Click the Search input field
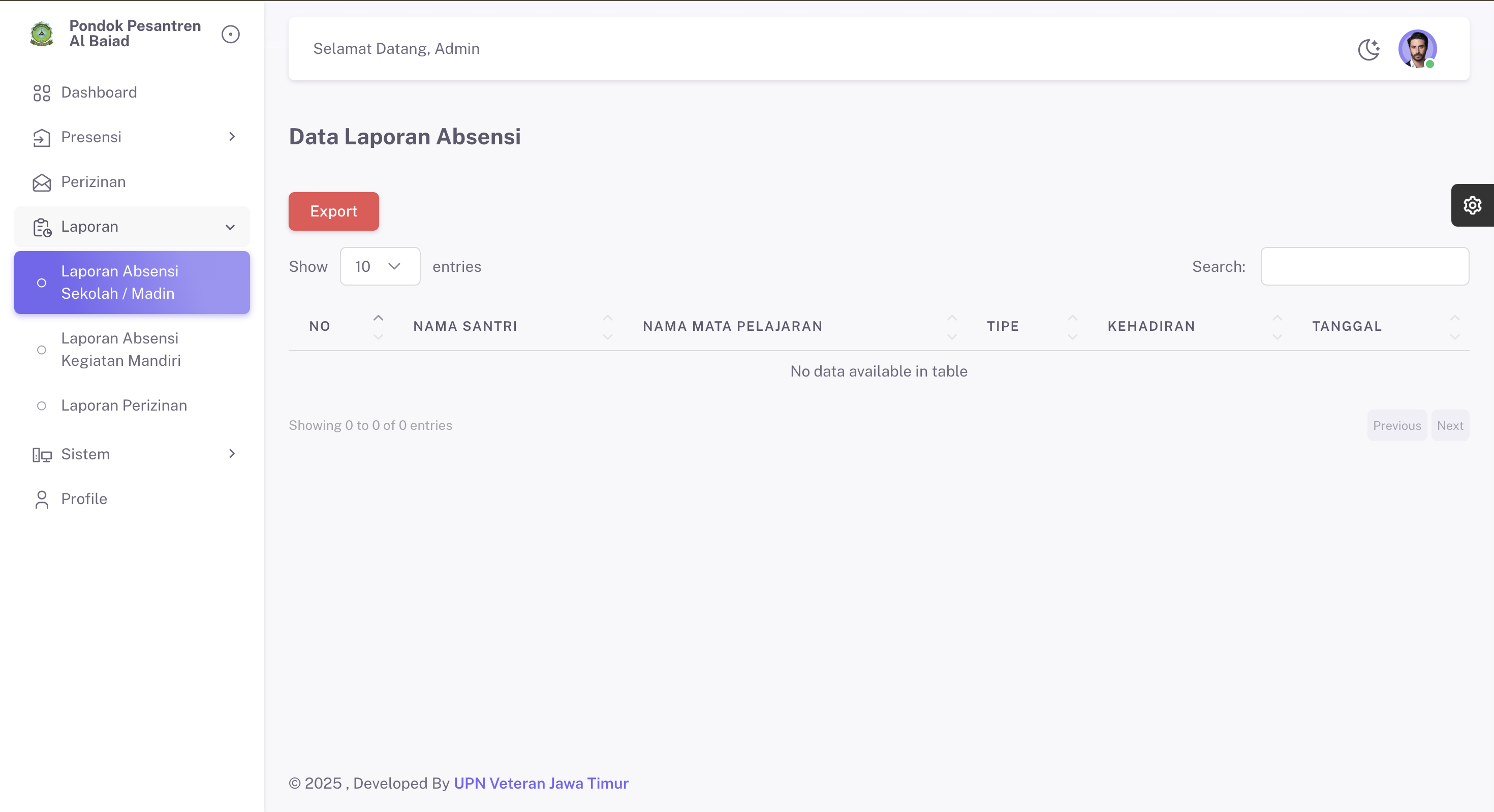The width and height of the screenshot is (1494, 812). click(x=1364, y=266)
